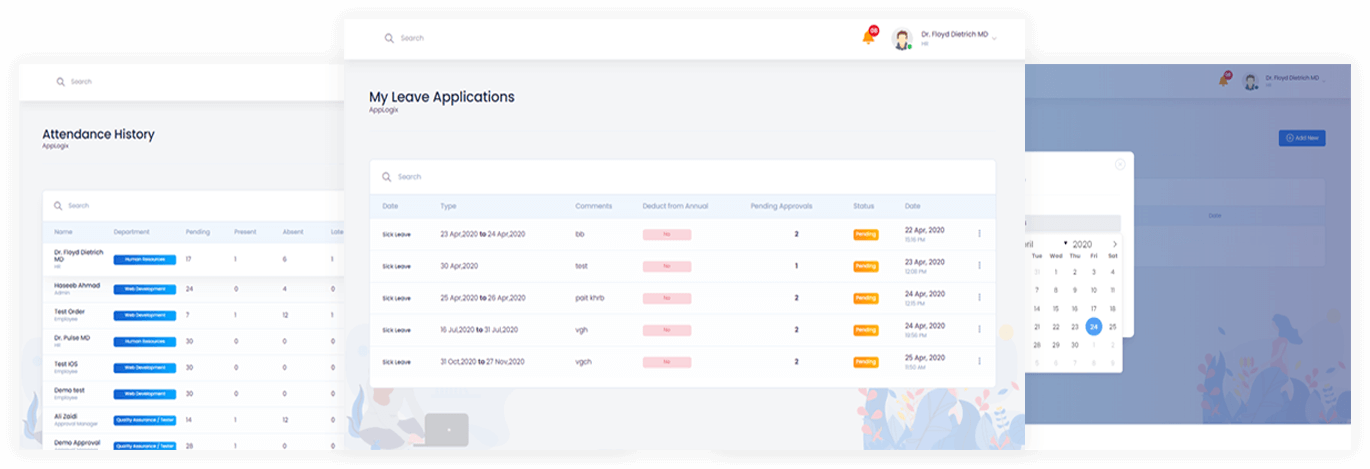
Task: Open three-dot menu for the 'vgh' comment row
Action: coord(979,330)
